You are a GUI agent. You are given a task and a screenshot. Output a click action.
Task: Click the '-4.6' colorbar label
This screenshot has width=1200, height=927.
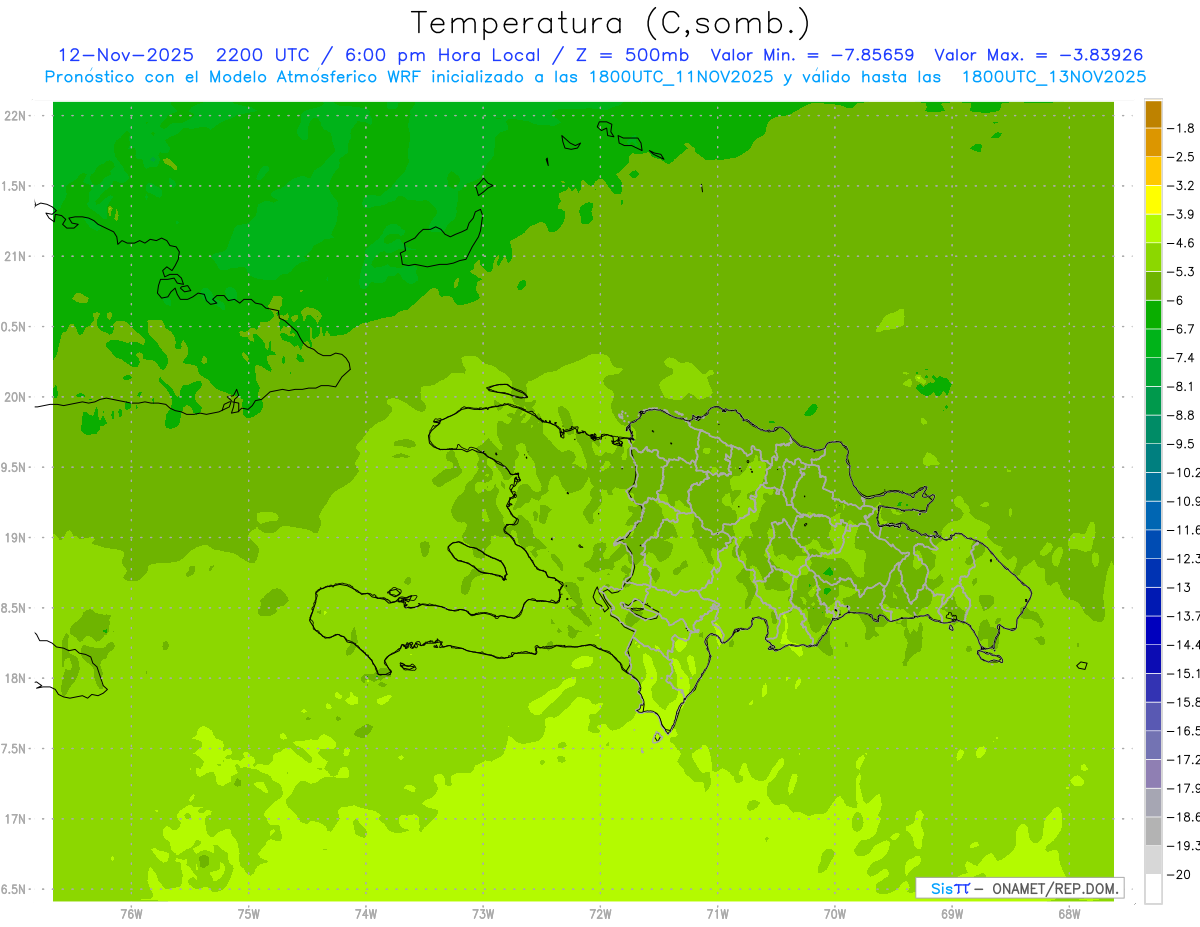coord(1181,243)
